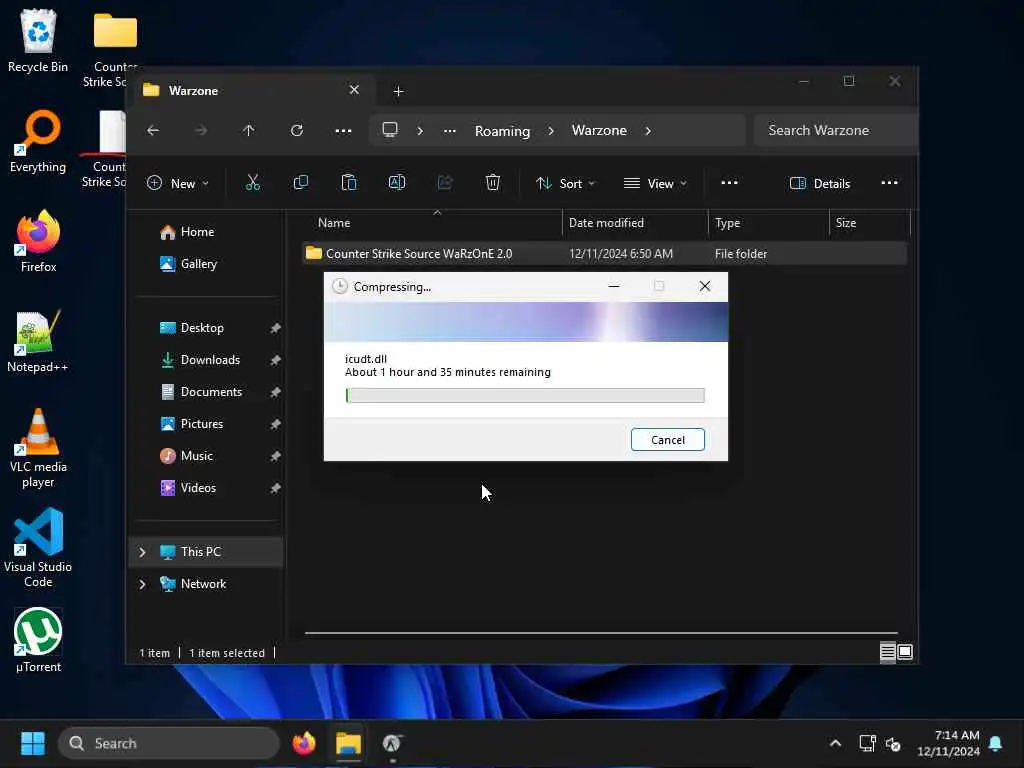Click the horizontal scrollbar in file list
This screenshot has width=1024, height=768.
point(601,633)
